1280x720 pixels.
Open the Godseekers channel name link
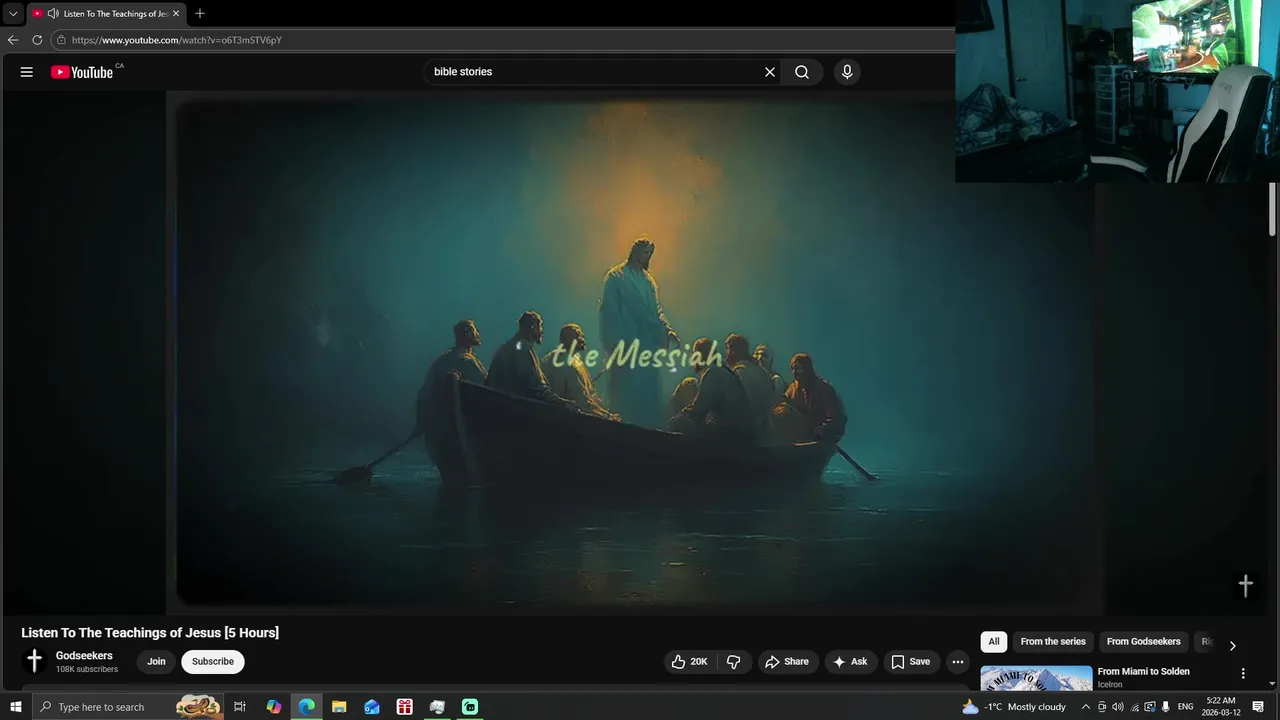84,656
